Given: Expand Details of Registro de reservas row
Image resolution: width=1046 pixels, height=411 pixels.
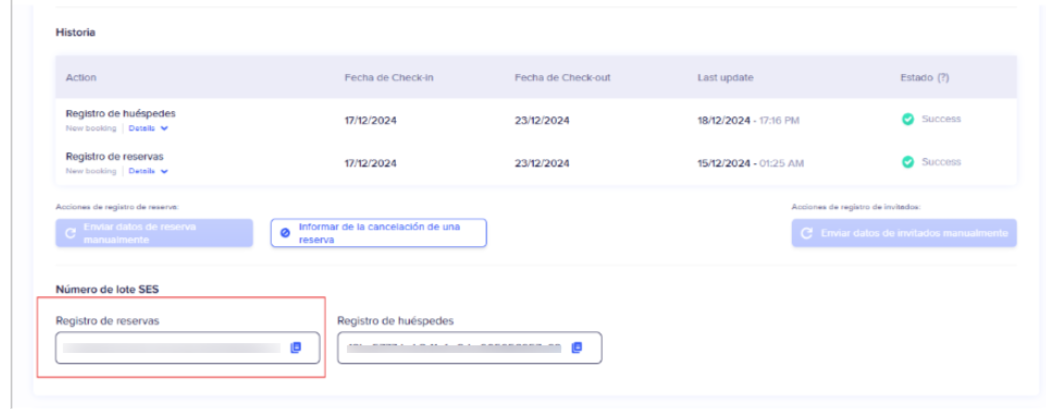Looking at the screenshot, I should (148, 170).
